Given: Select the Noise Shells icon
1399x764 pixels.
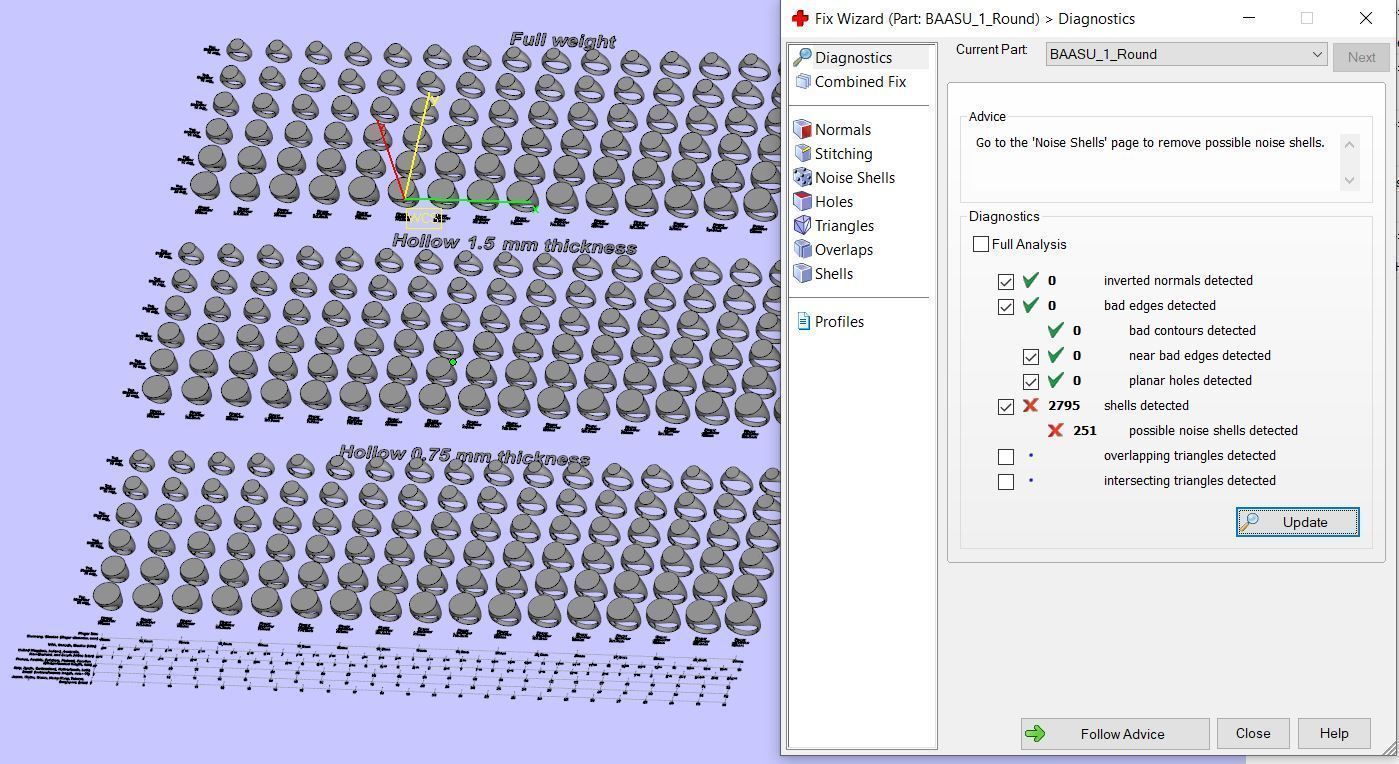Looking at the screenshot, I should tap(802, 178).
